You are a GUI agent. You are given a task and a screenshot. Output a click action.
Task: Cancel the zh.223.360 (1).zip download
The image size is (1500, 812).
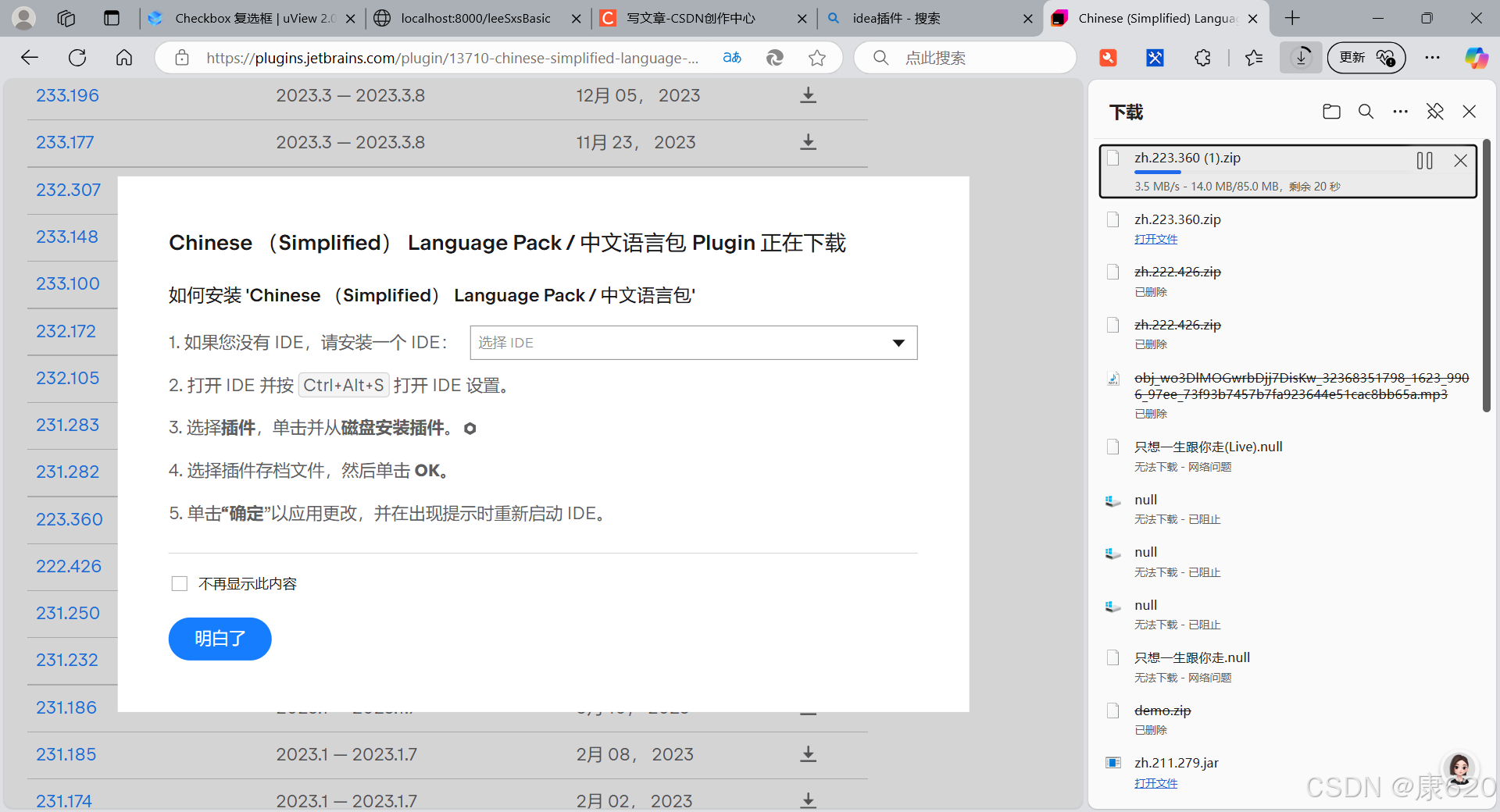click(1460, 161)
